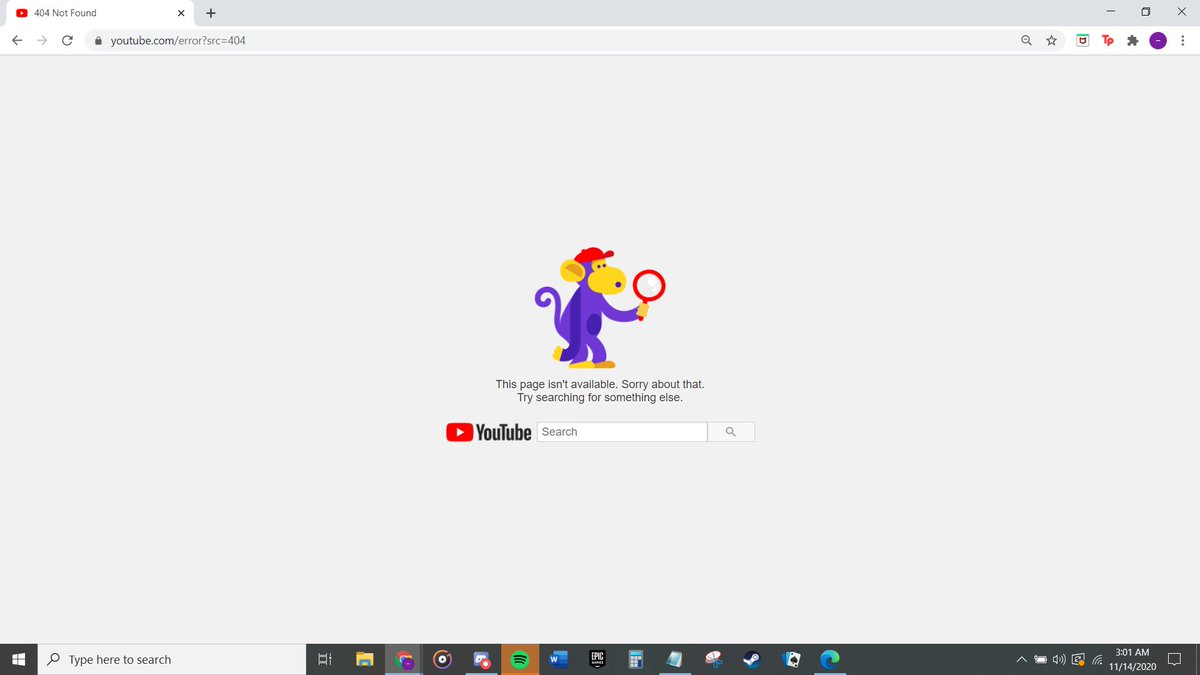Image resolution: width=1200 pixels, height=675 pixels.
Task: Open the Extensions puzzle piece menu
Action: 1133,41
